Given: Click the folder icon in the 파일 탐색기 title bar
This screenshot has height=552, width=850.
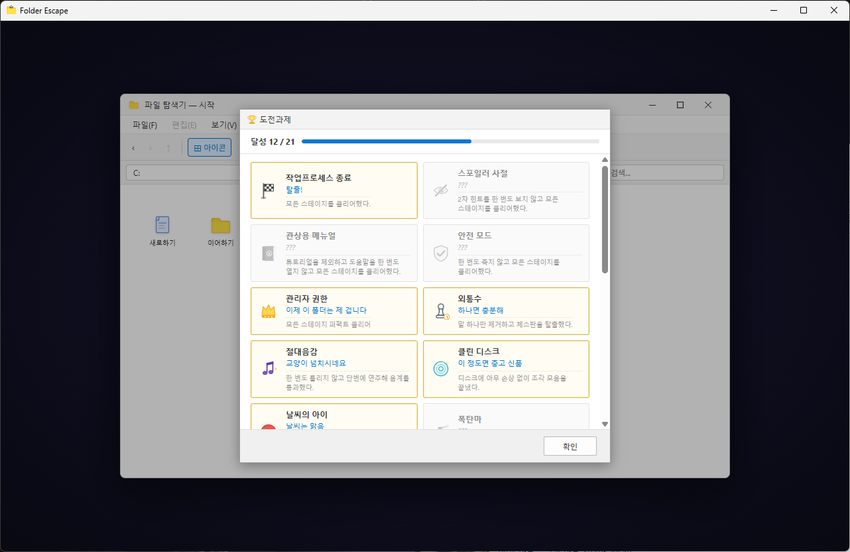Looking at the screenshot, I should [133, 105].
